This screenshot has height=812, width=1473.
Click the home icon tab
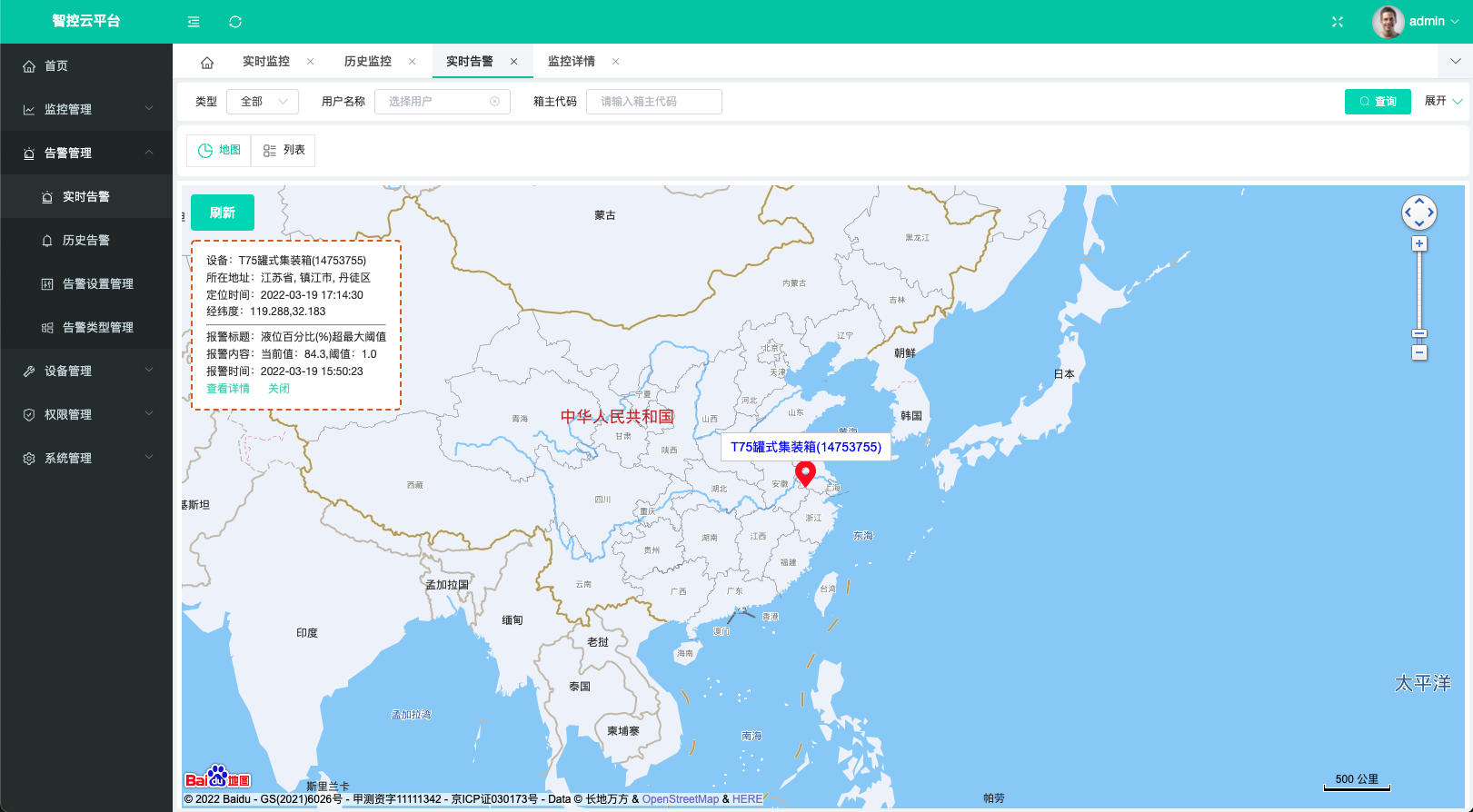click(x=207, y=62)
